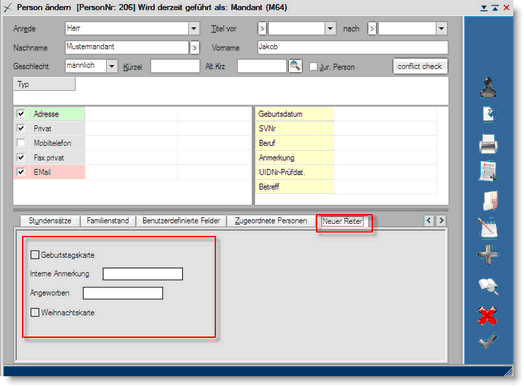This screenshot has height=387, width=524.
Task: Click the blue down-arrow title bar icon
Action: (x=484, y=8)
